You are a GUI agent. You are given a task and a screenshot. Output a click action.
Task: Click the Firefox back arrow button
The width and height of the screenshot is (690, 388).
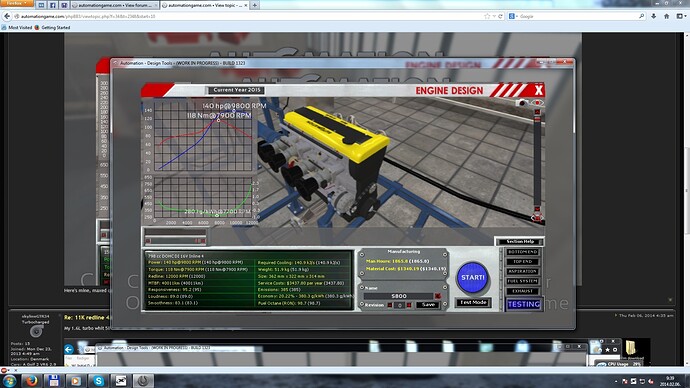(7, 16)
